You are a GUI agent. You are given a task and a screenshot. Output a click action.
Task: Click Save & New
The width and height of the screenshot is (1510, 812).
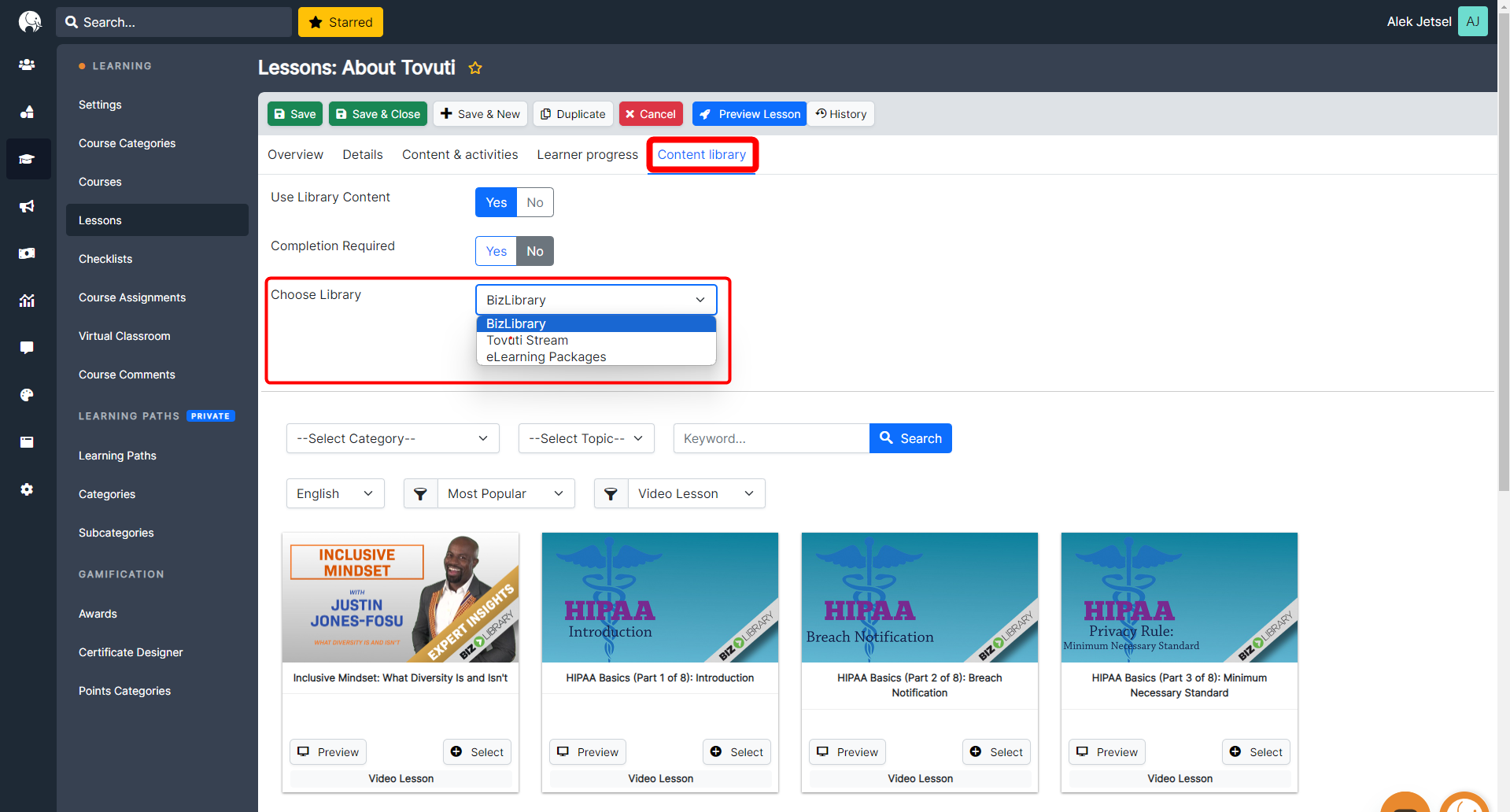pos(480,114)
